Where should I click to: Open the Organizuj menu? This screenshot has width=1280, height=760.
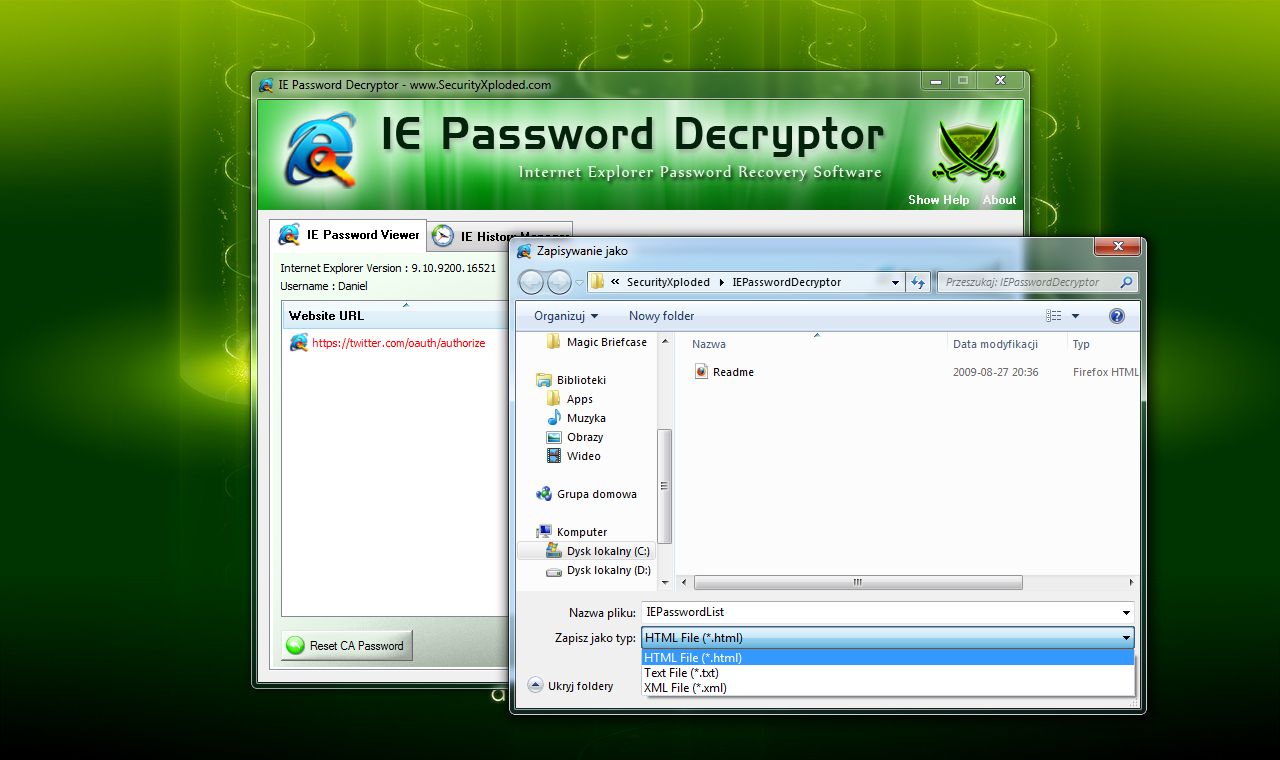[x=566, y=316]
